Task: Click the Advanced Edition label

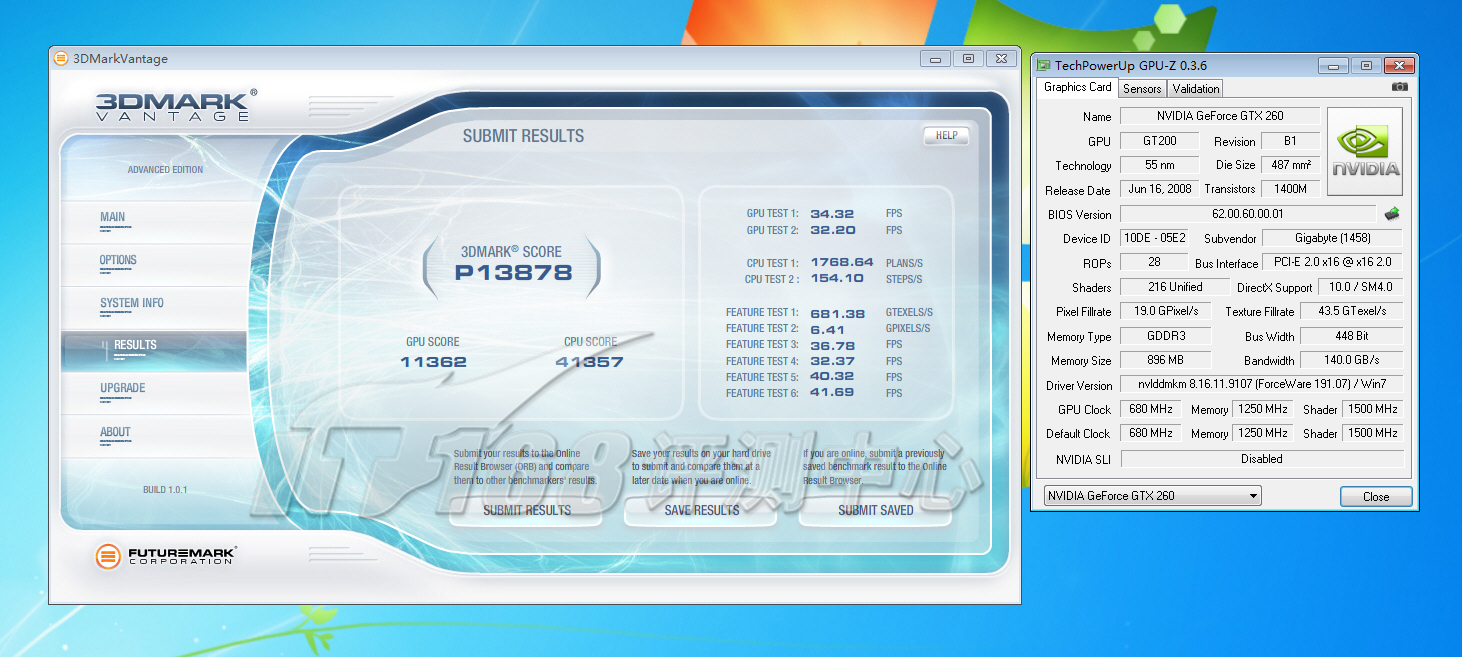Action: click(x=165, y=170)
